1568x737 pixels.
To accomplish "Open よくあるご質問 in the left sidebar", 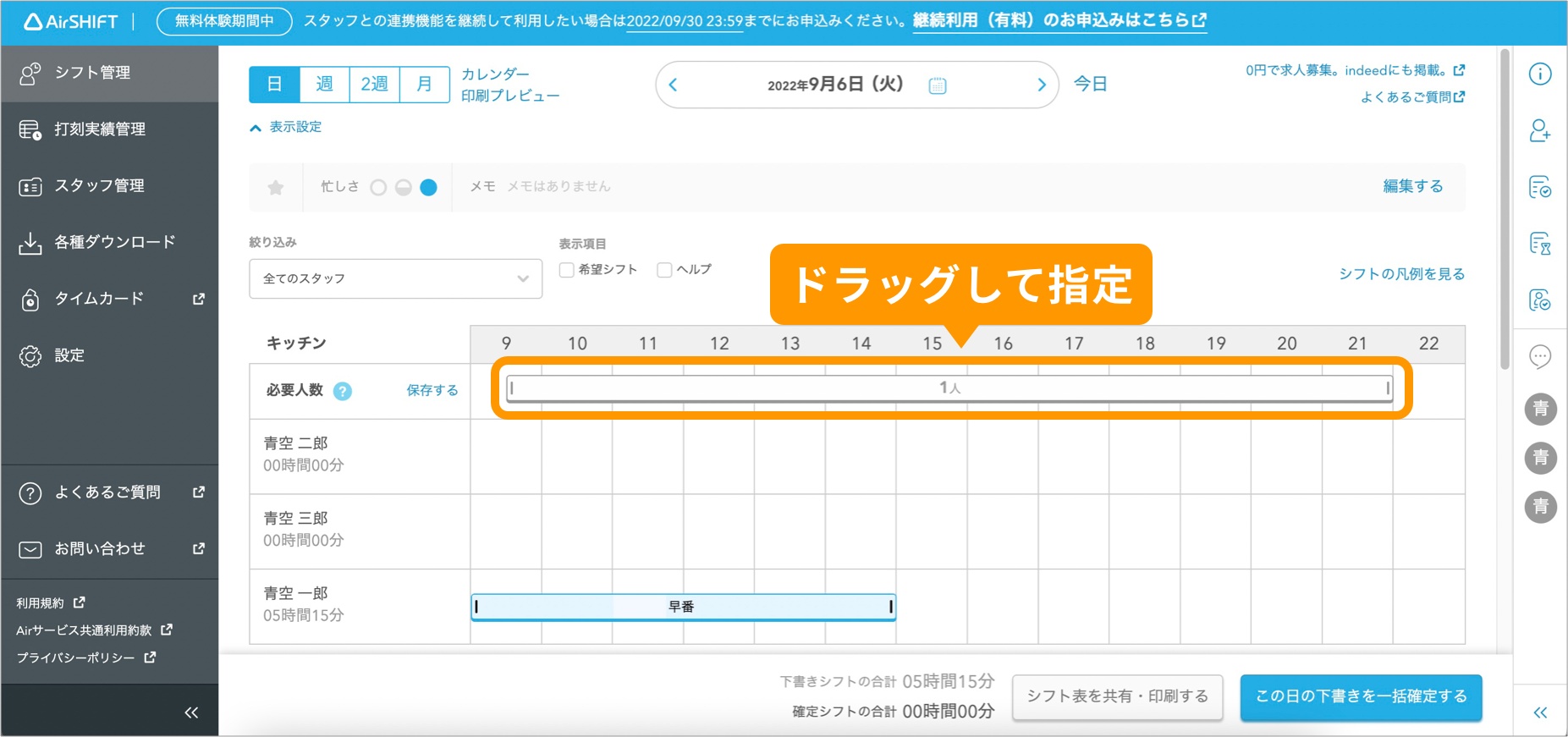I will click(x=110, y=492).
